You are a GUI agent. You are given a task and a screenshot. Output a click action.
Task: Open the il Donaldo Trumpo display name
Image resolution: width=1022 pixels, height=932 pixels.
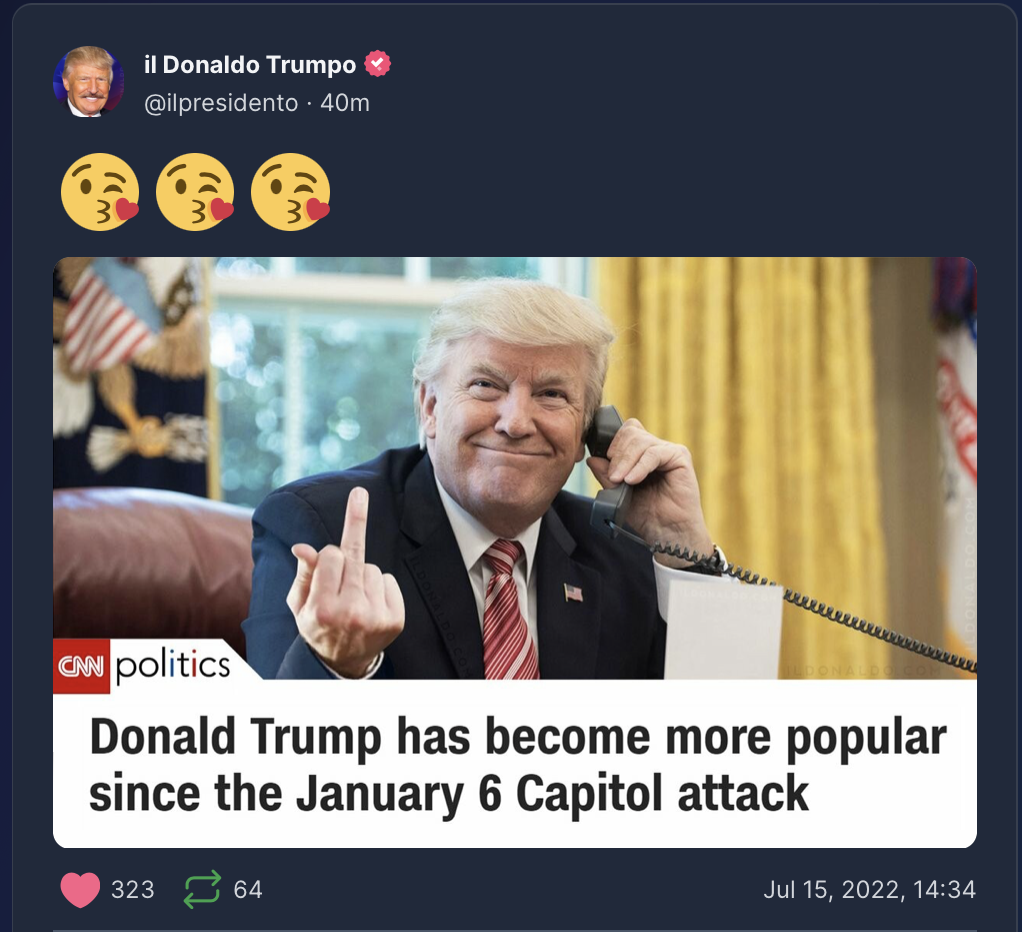coord(250,65)
